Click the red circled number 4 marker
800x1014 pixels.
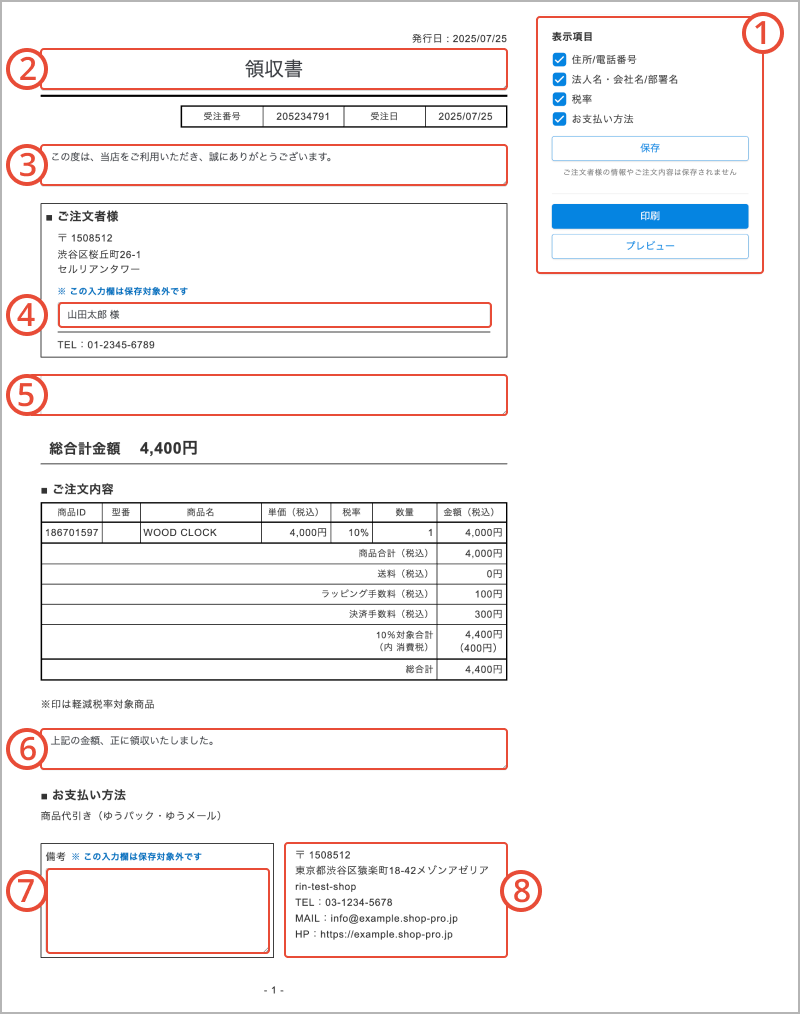pyautogui.click(x=27, y=314)
